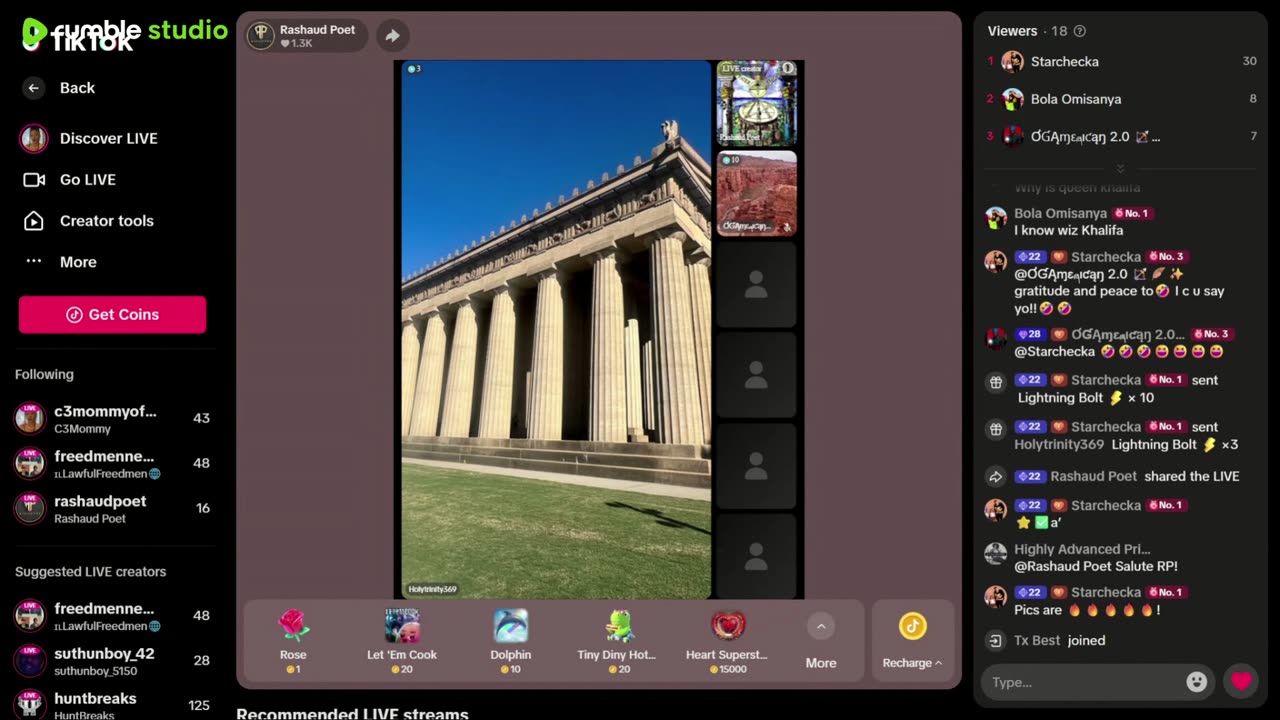This screenshot has width=1280, height=720.
Task: Send a Rose gift
Action: point(293,640)
